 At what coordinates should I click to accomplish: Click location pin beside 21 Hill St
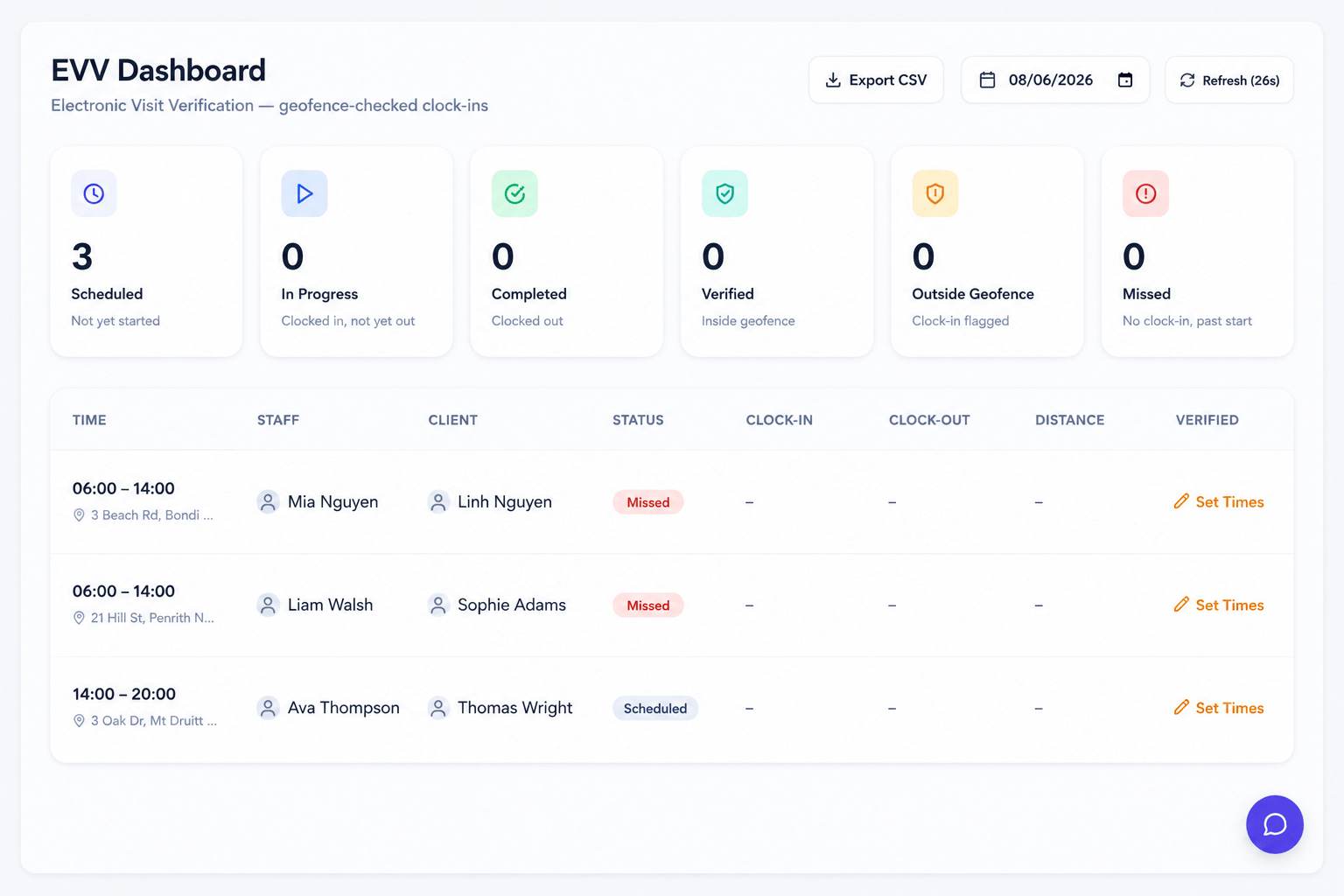79,618
